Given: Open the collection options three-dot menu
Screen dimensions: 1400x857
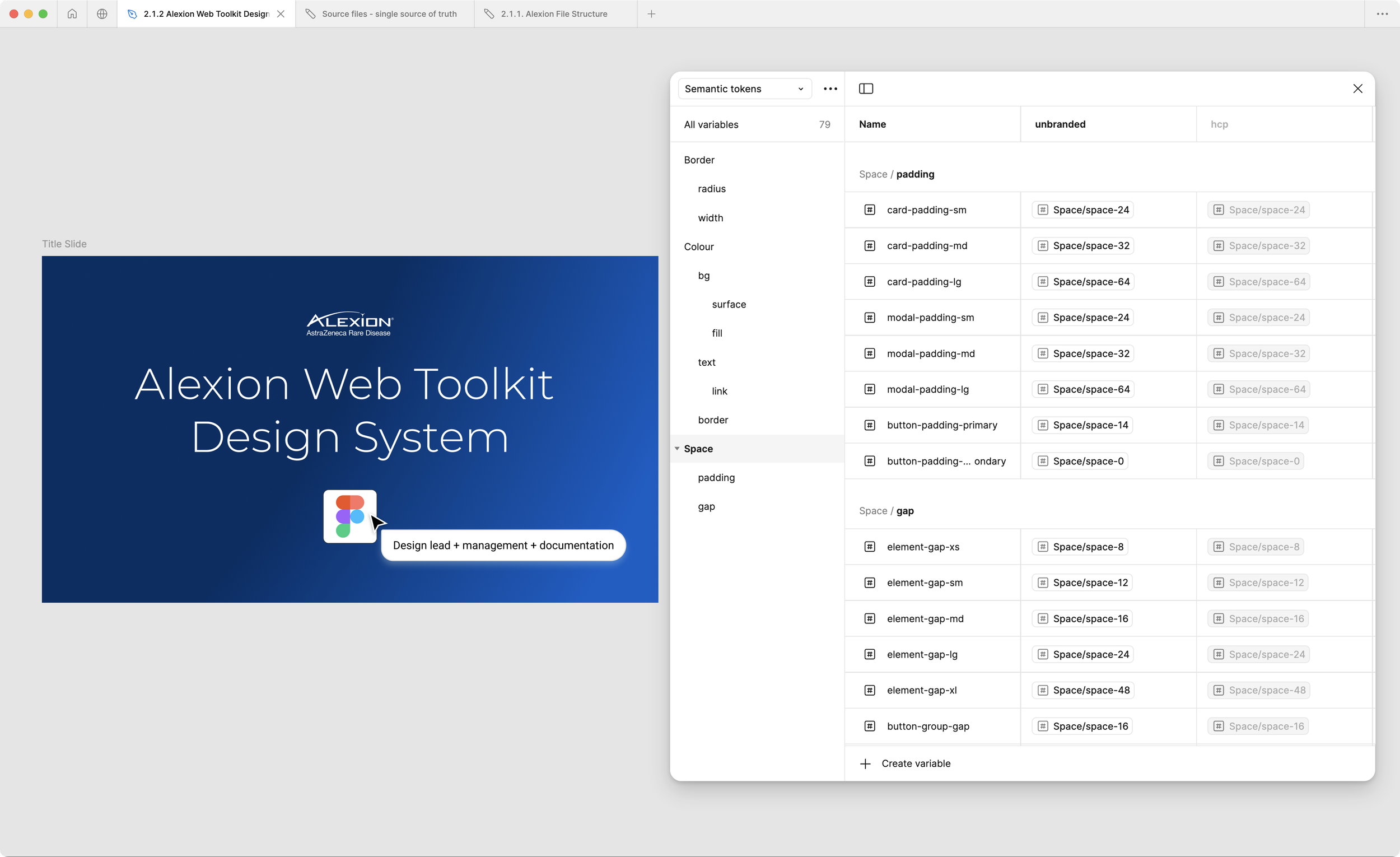Looking at the screenshot, I should pos(830,89).
